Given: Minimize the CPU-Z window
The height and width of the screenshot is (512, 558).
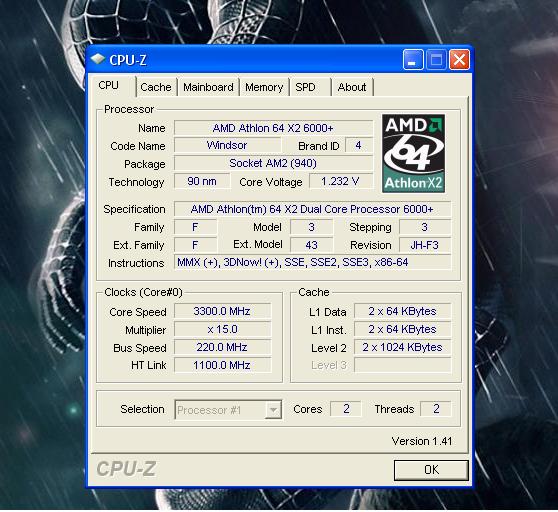Looking at the screenshot, I should pyautogui.click(x=413, y=59).
